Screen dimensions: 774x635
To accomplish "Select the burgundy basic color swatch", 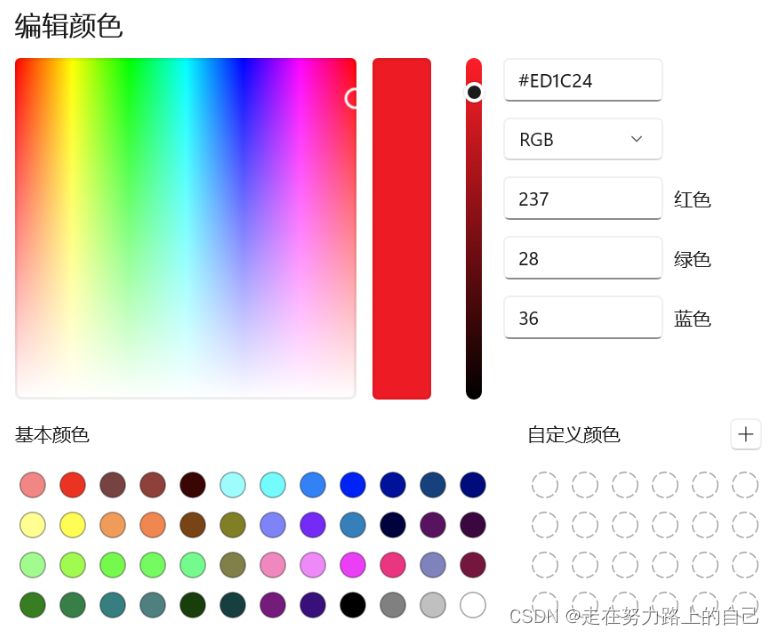I will [x=473, y=565].
